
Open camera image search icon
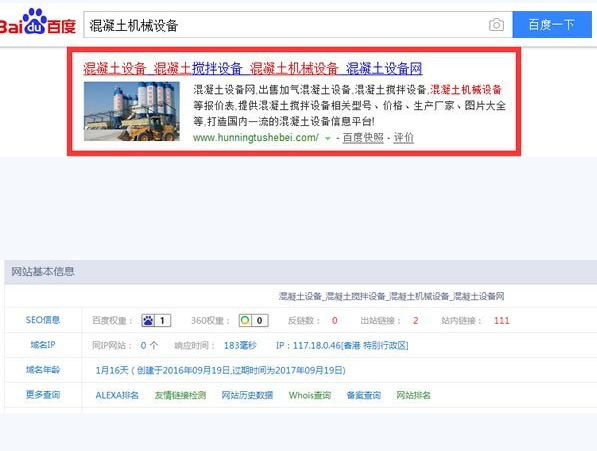pyautogui.click(x=496, y=25)
